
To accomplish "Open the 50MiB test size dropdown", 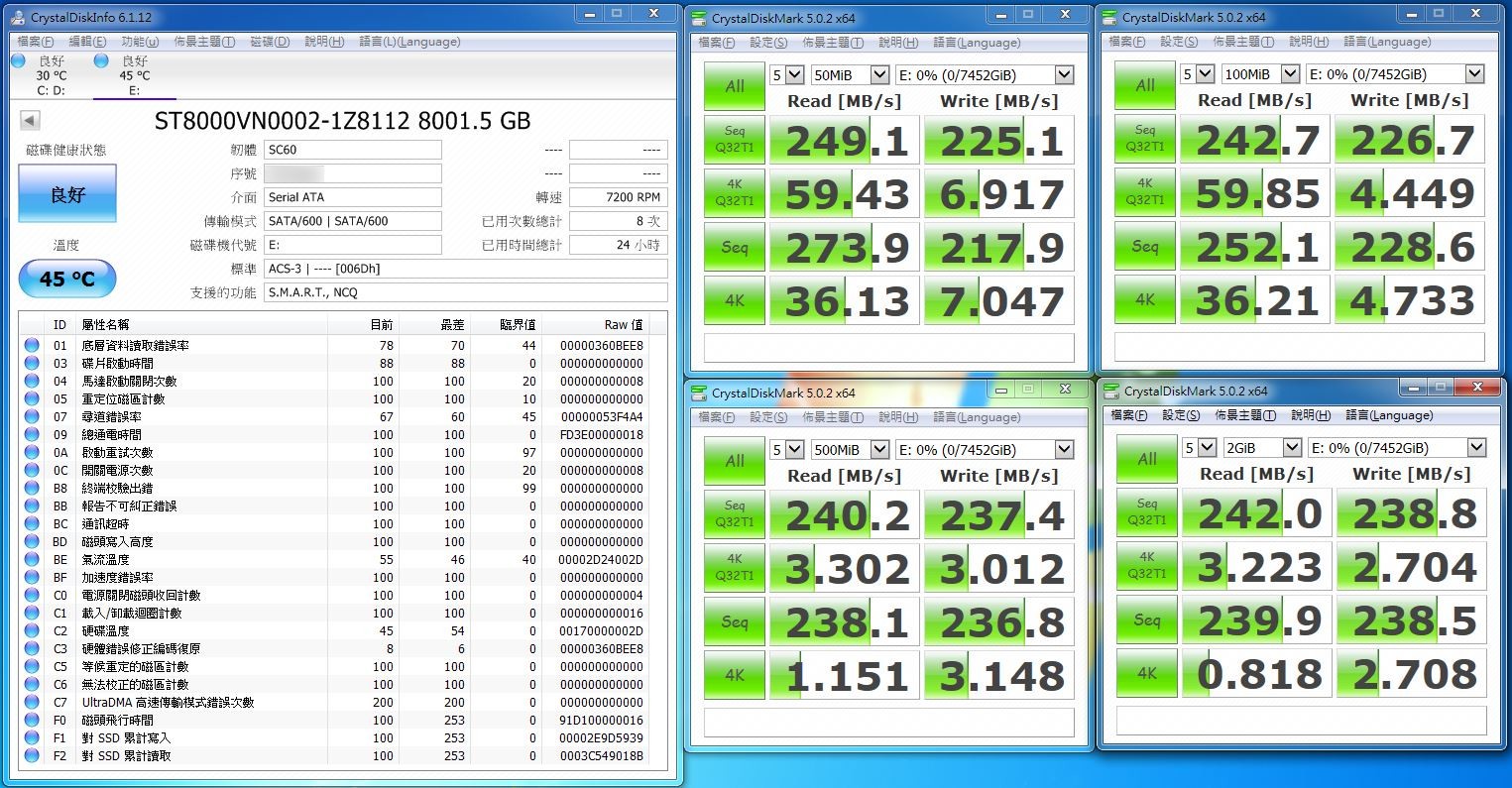I will click(x=851, y=74).
